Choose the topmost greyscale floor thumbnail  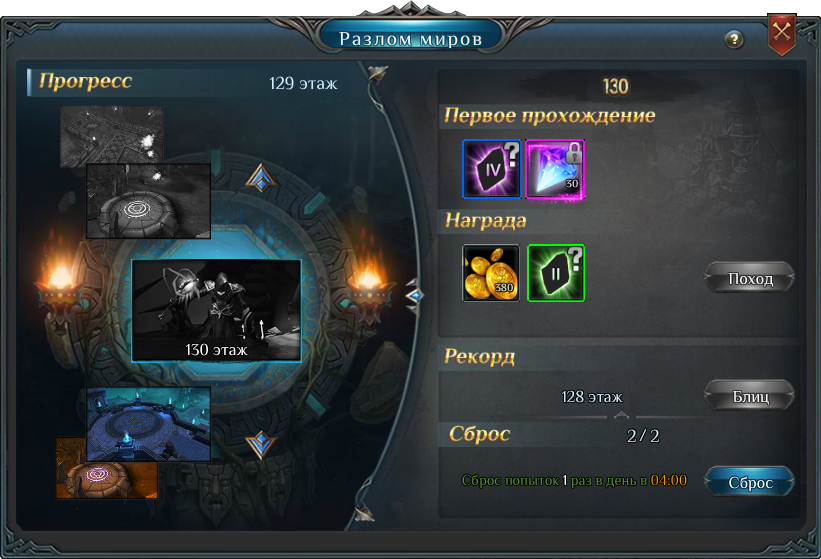pos(112,135)
